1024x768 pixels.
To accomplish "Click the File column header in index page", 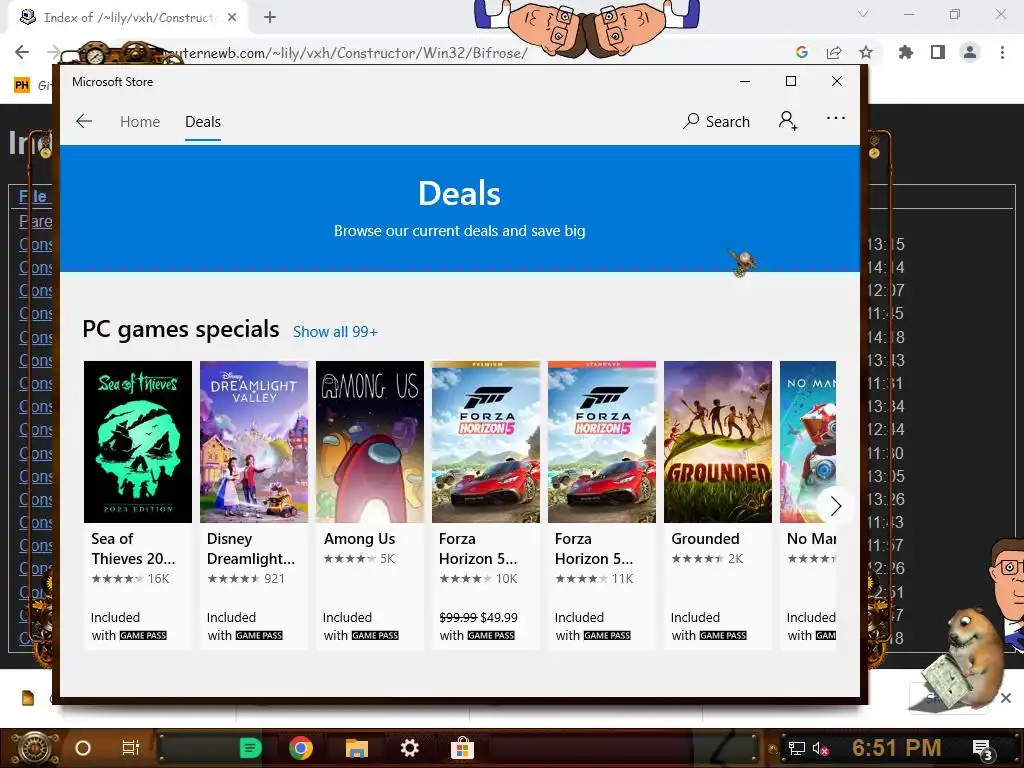I will coord(33,196).
